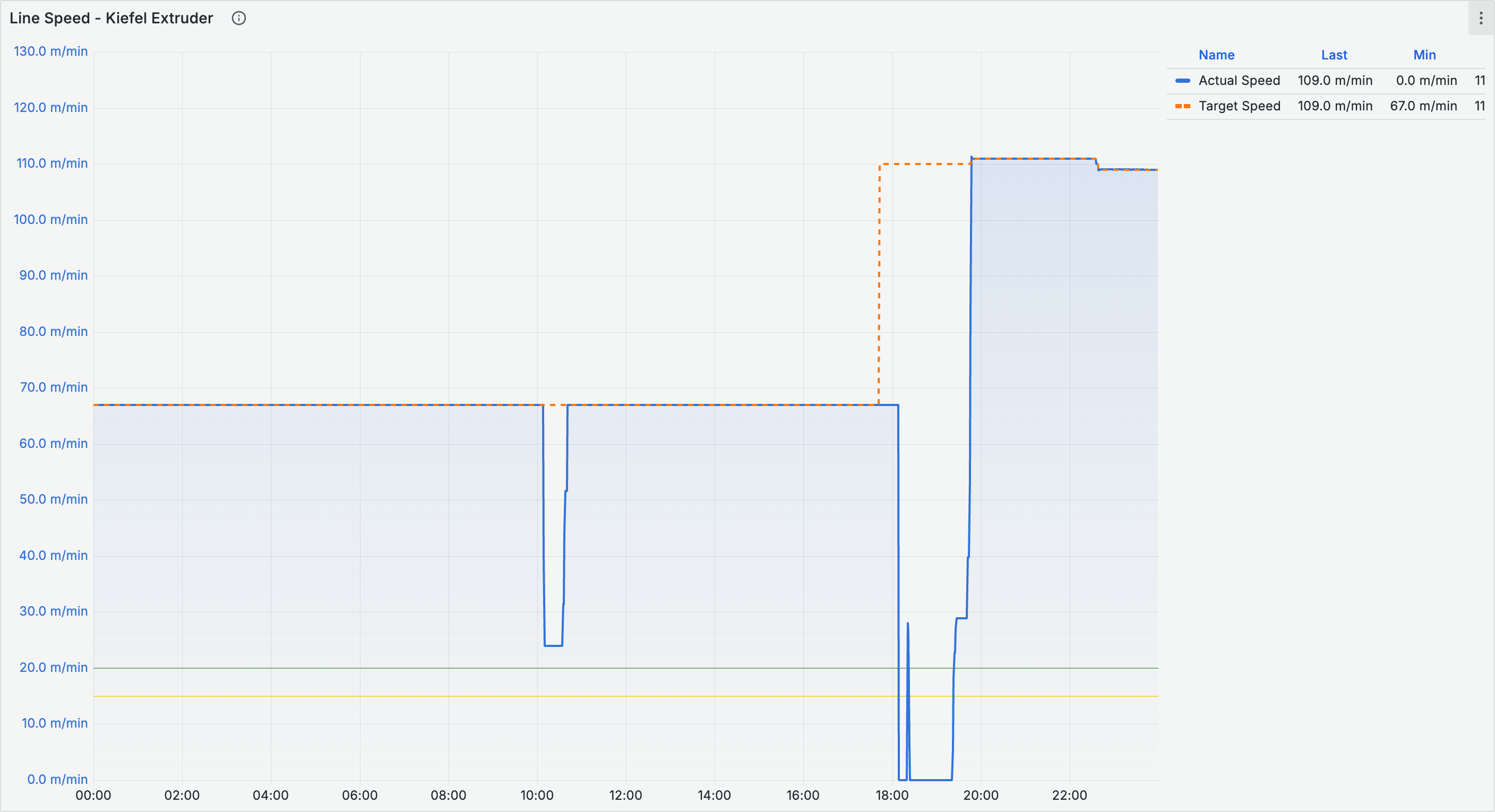
Task: Sort legend by Min column
Action: point(1424,55)
